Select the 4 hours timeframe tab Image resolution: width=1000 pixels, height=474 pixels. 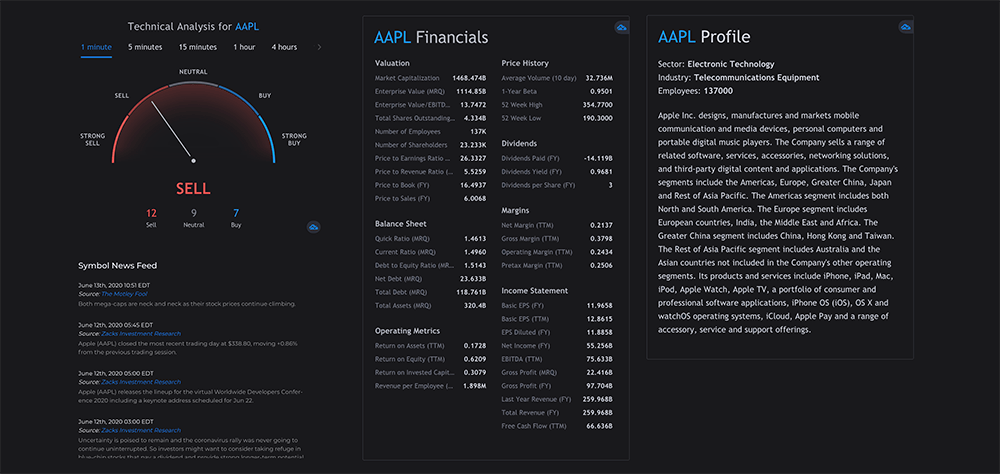(284, 47)
